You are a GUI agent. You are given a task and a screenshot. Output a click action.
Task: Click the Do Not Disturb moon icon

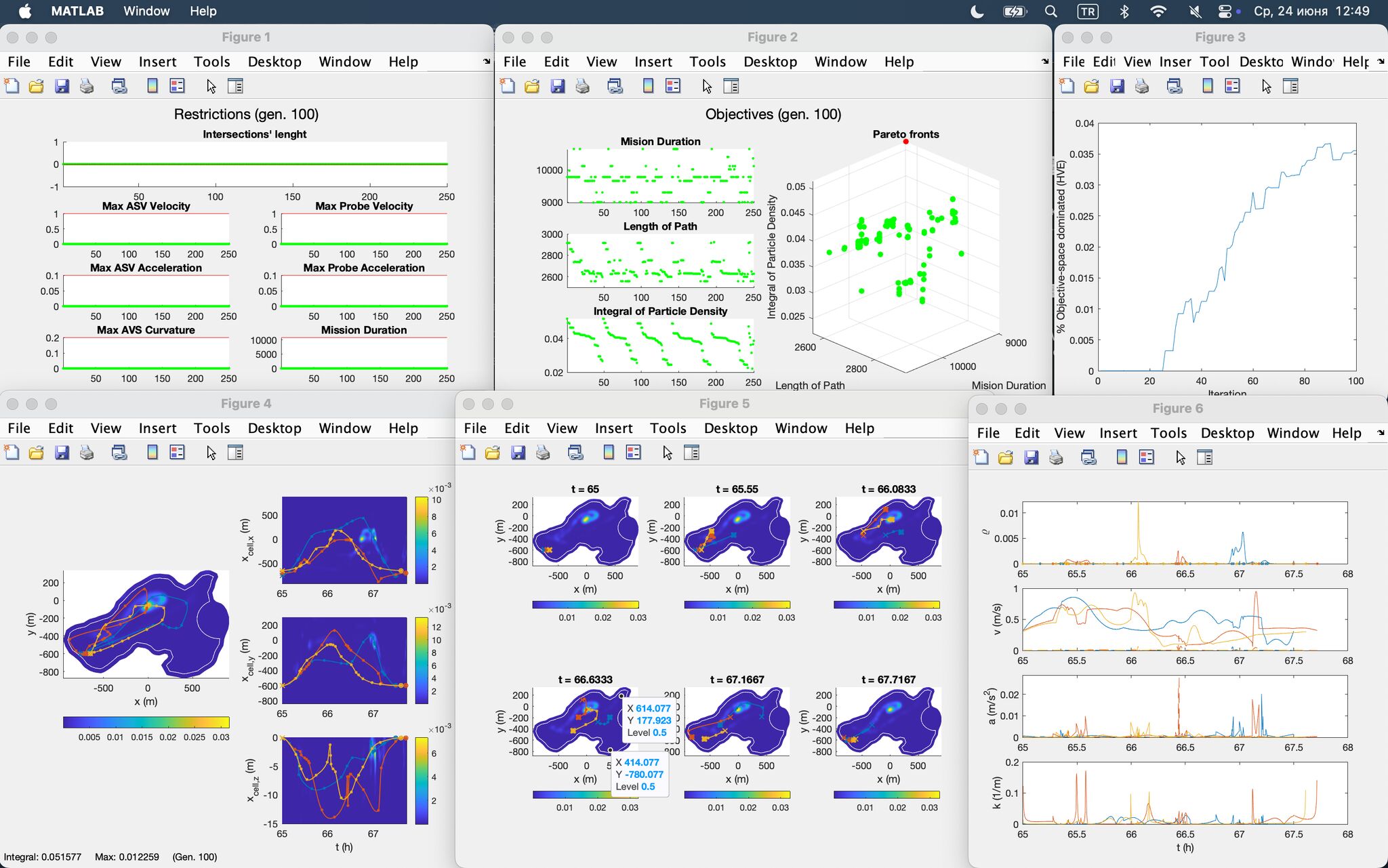point(977,11)
